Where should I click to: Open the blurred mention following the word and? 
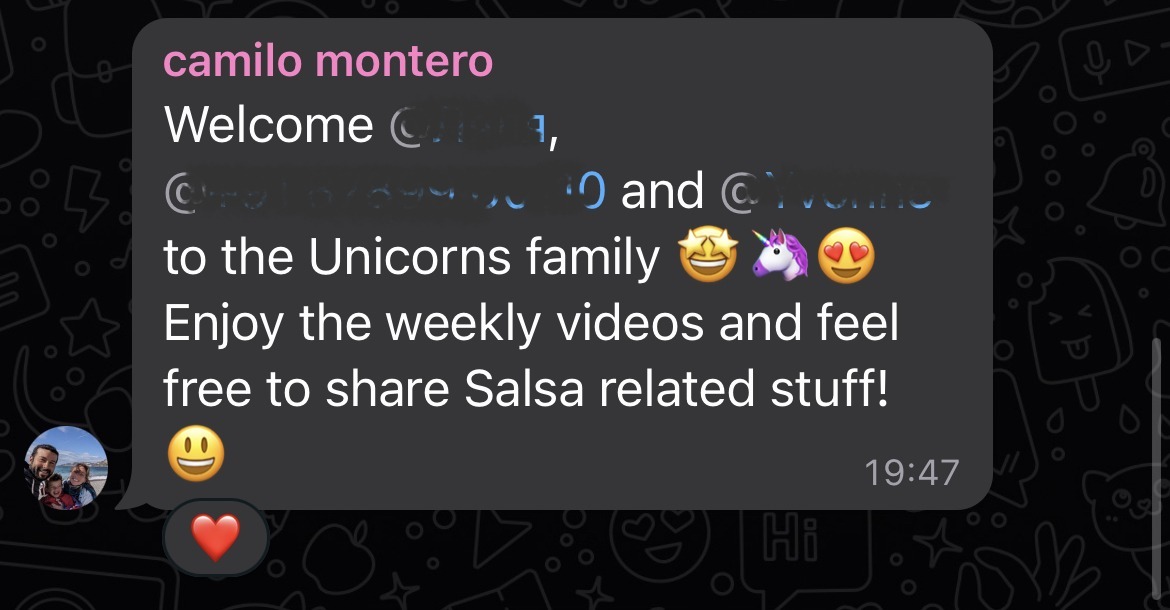click(x=828, y=191)
